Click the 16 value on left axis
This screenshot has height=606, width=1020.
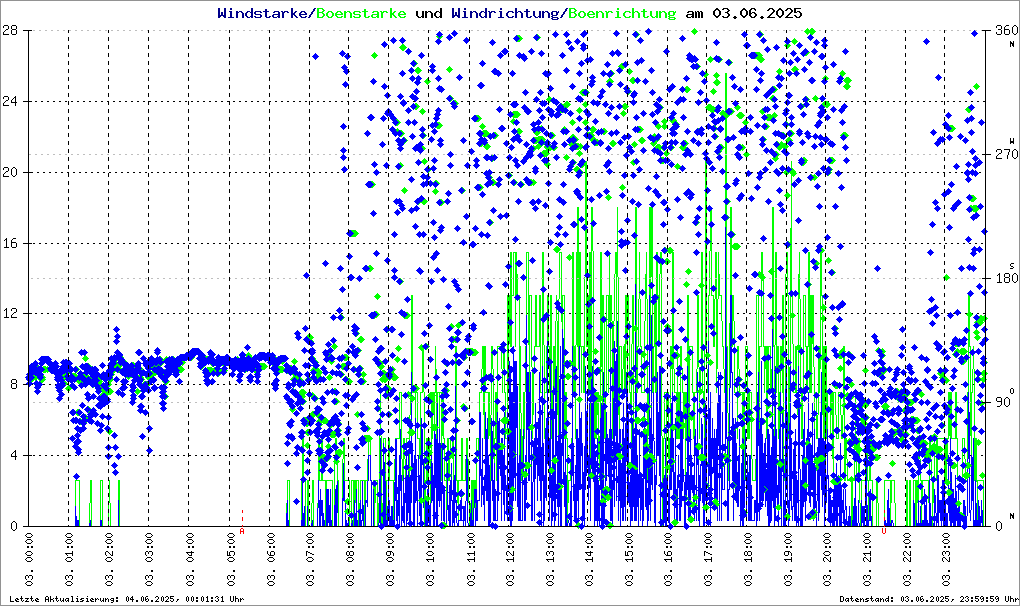[12, 243]
